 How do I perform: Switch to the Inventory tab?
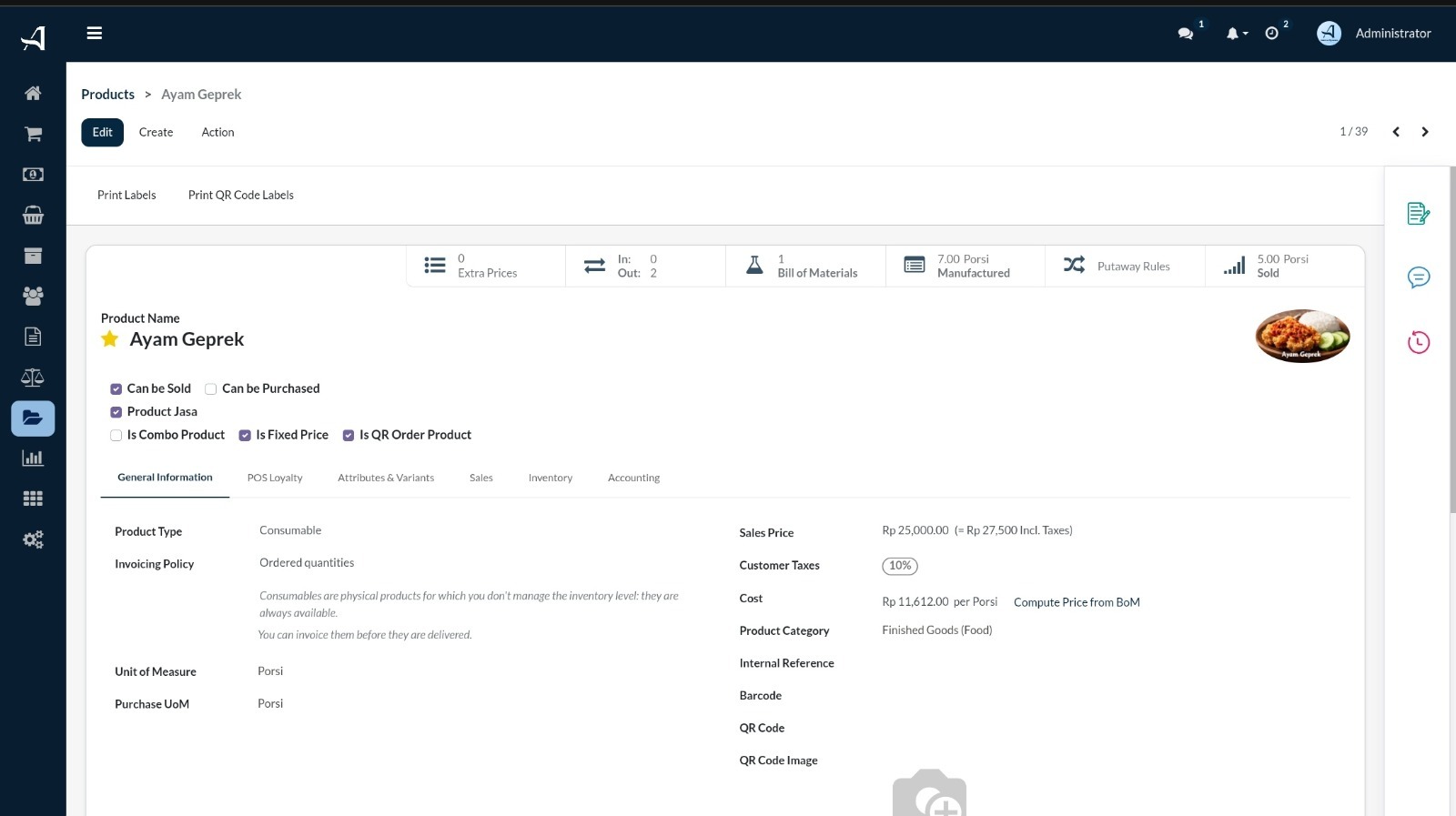551,478
